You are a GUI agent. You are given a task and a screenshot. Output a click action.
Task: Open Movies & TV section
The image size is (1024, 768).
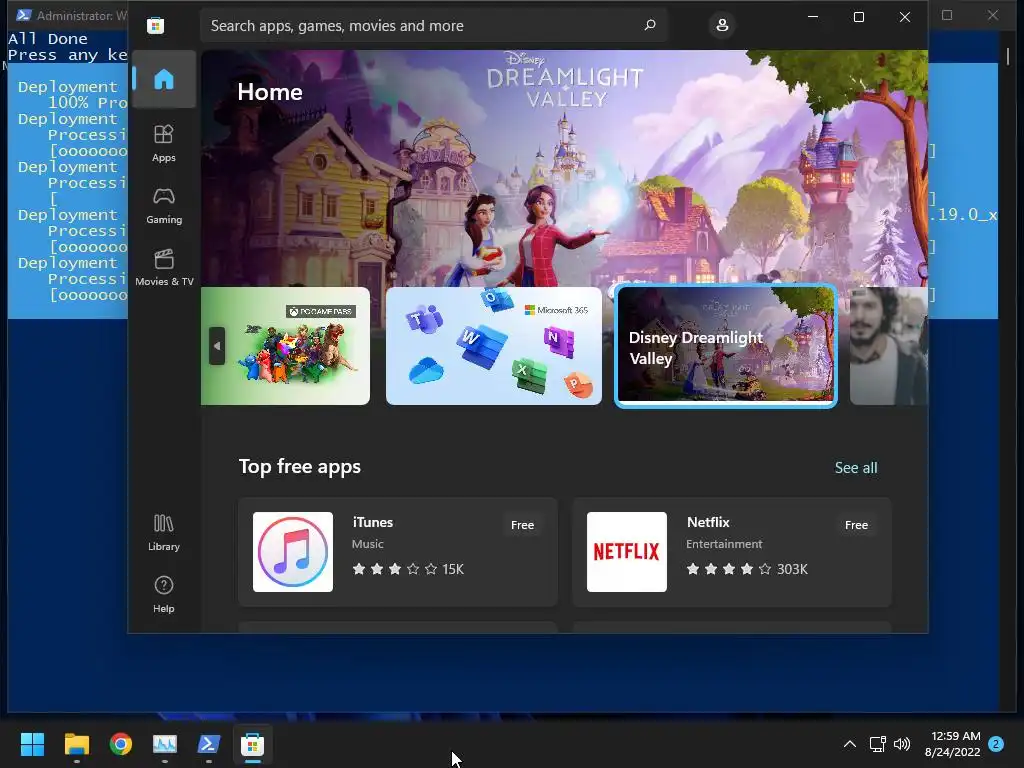(x=164, y=268)
